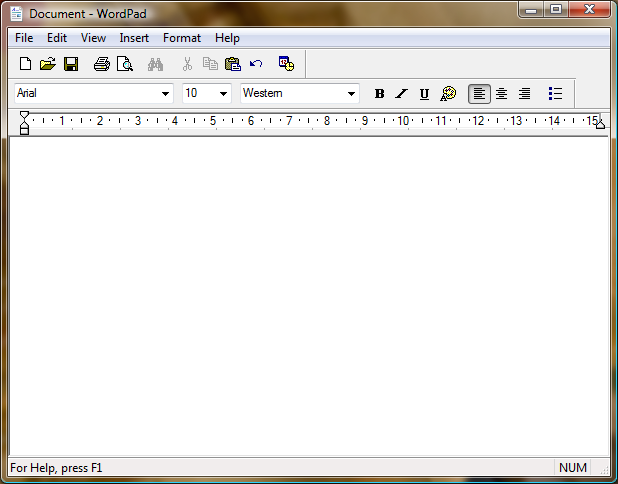
Task: Expand the Western script dropdown arrow
Action: (x=351, y=94)
